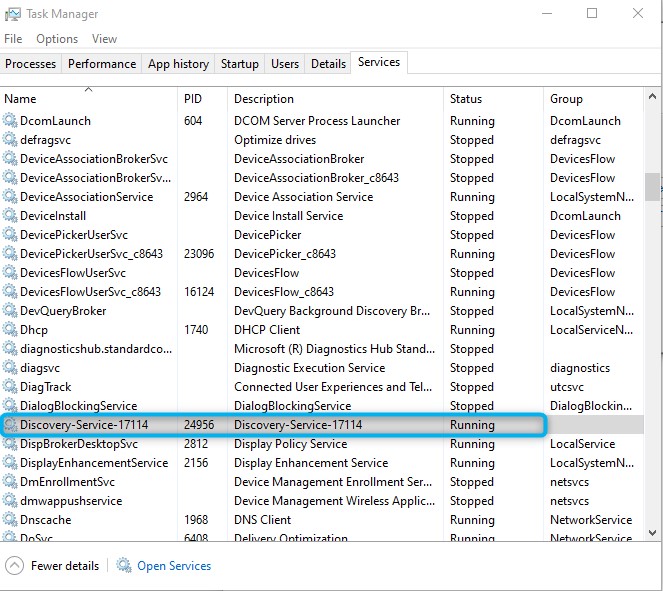Click the circled arrow beside Fewer details
This screenshot has height=591, width=663.
(x=14, y=566)
